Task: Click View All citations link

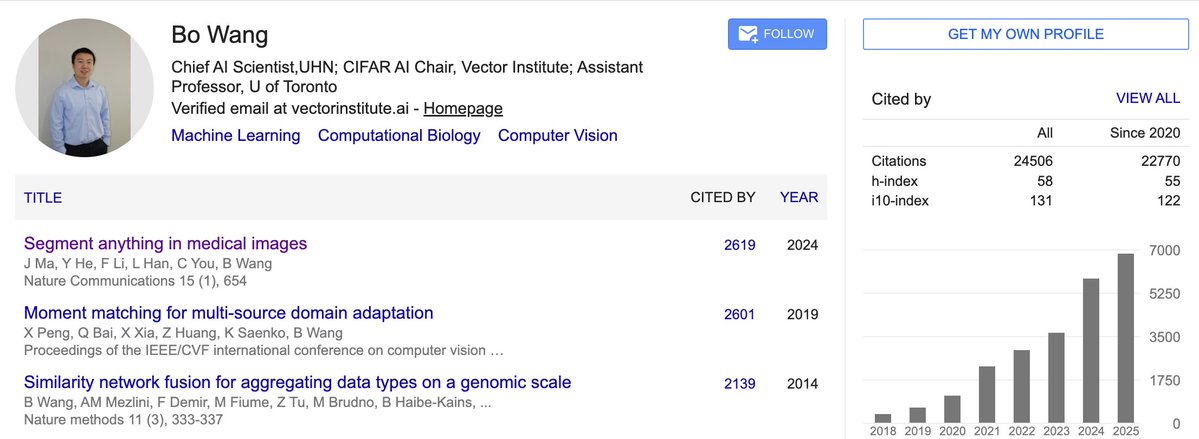Action: pos(1148,98)
